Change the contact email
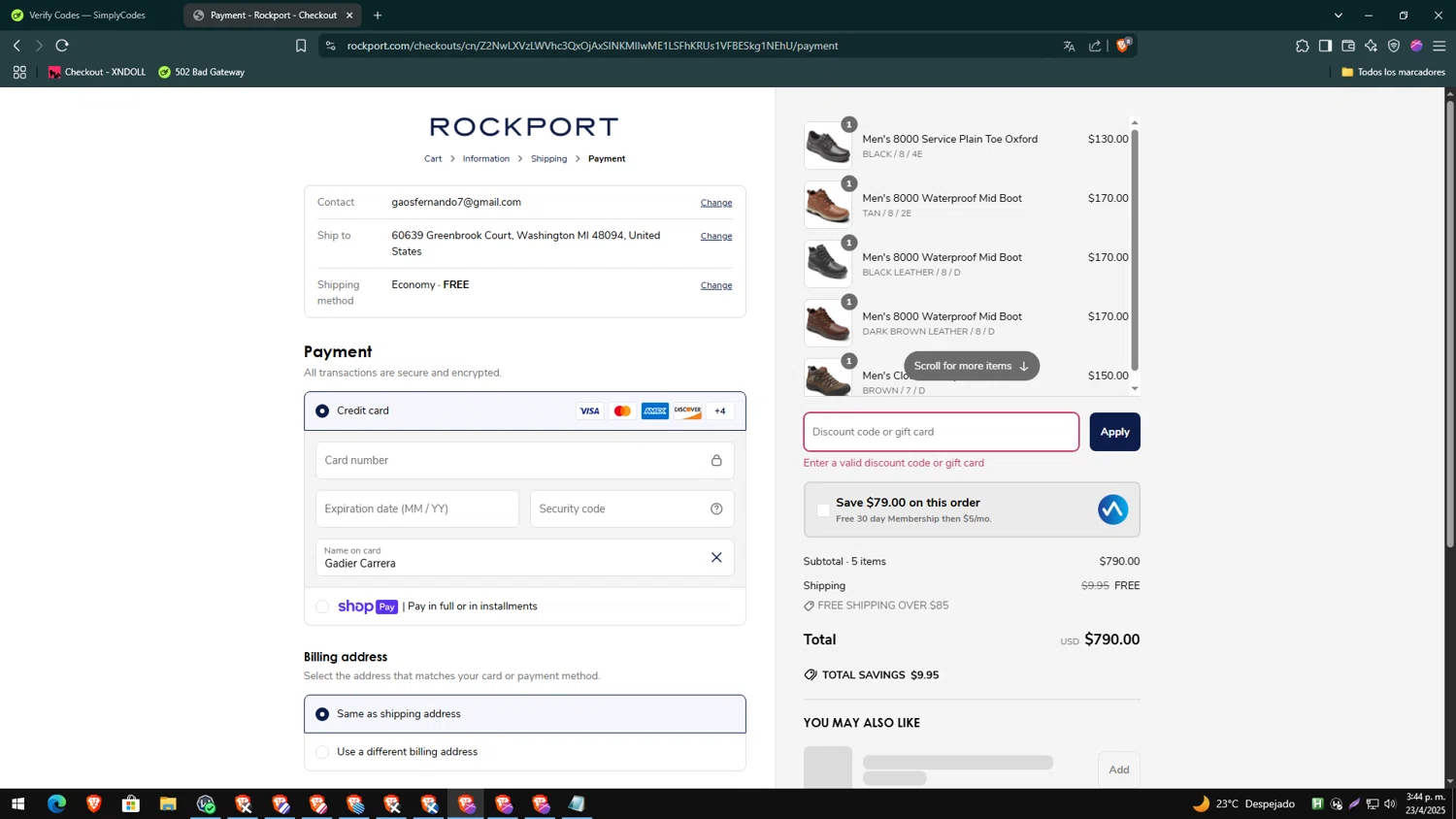 tap(716, 203)
